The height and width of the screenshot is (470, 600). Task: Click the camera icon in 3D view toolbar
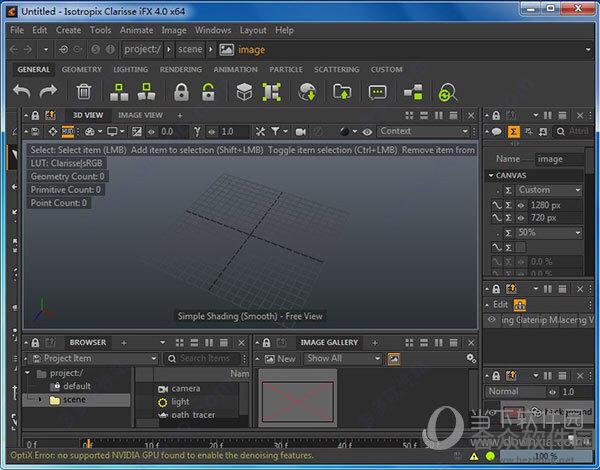pyautogui.click(x=301, y=132)
